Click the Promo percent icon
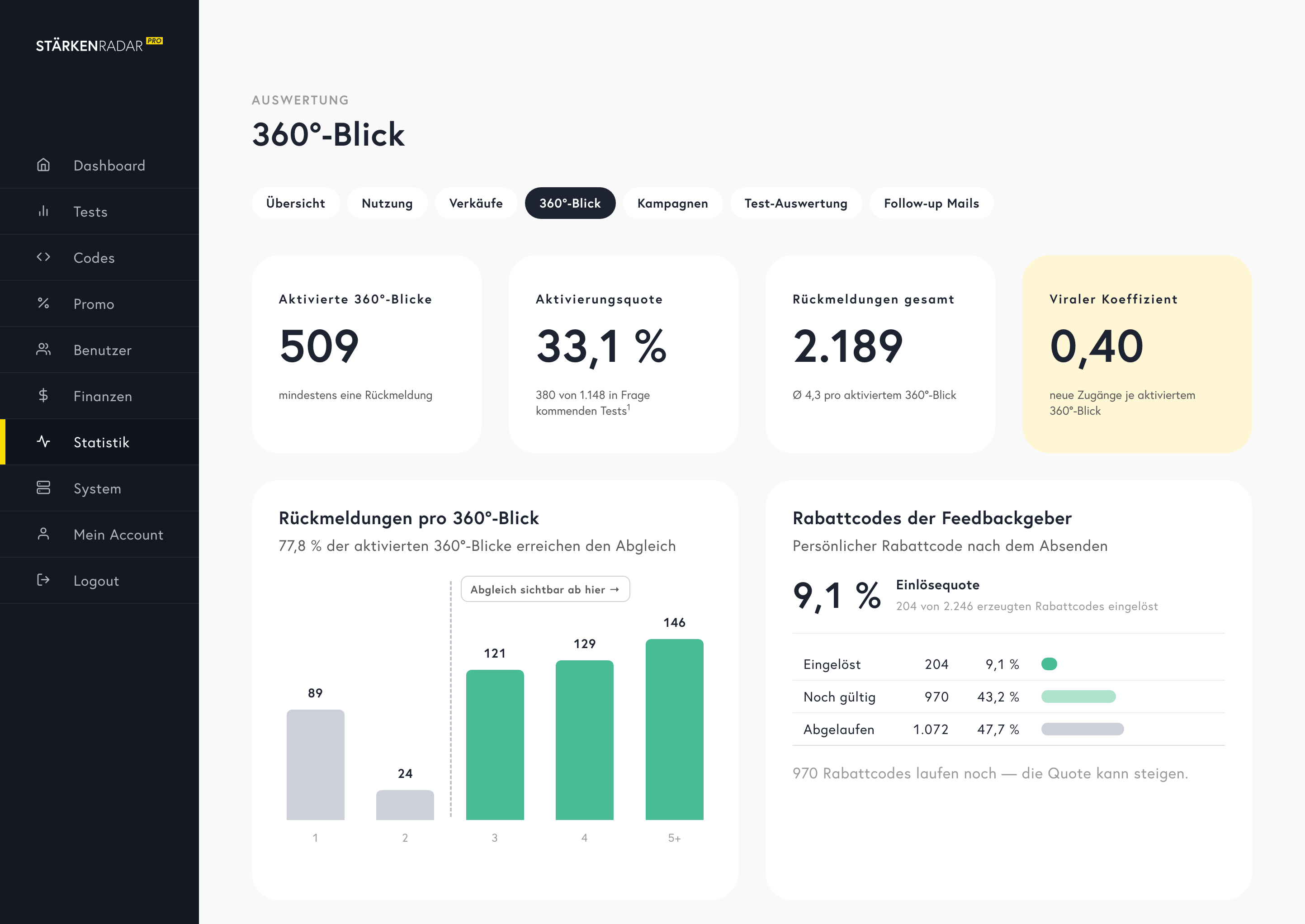The image size is (1305, 924). (x=43, y=303)
